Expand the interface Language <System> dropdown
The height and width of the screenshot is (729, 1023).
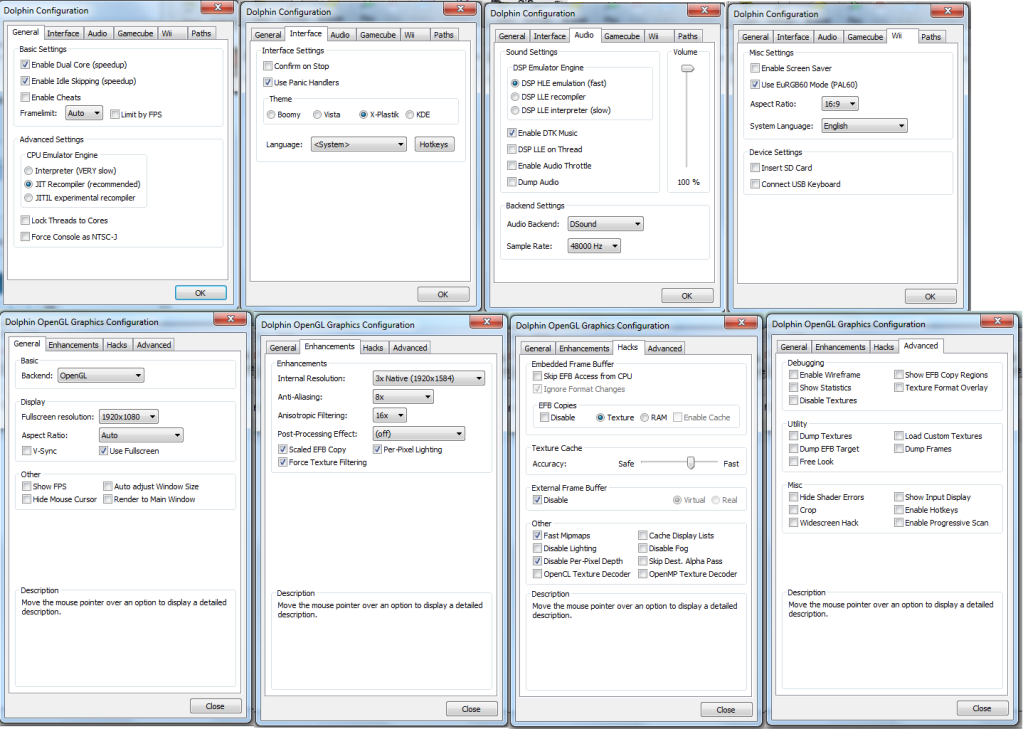point(358,144)
